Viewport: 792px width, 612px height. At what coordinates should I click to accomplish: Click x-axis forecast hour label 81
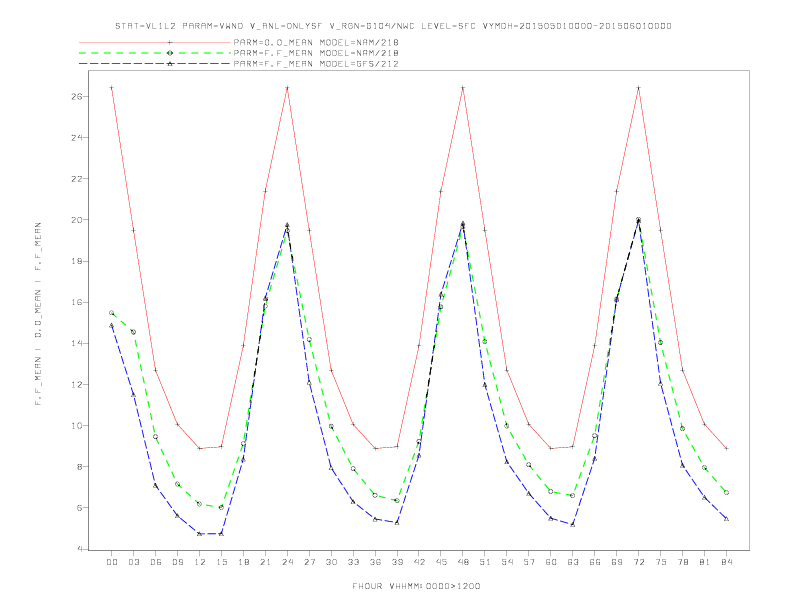pos(705,562)
